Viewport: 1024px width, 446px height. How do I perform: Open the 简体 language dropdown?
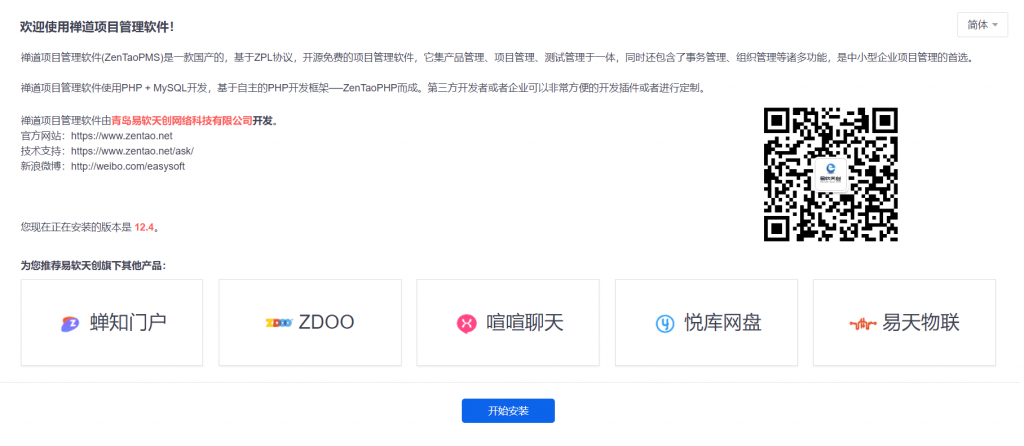pos(982,25)
